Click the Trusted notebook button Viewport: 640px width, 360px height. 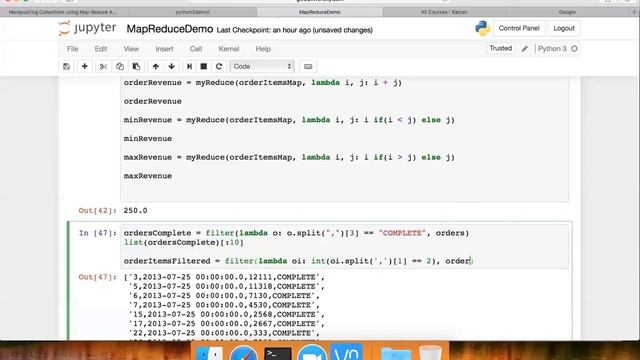501,49
